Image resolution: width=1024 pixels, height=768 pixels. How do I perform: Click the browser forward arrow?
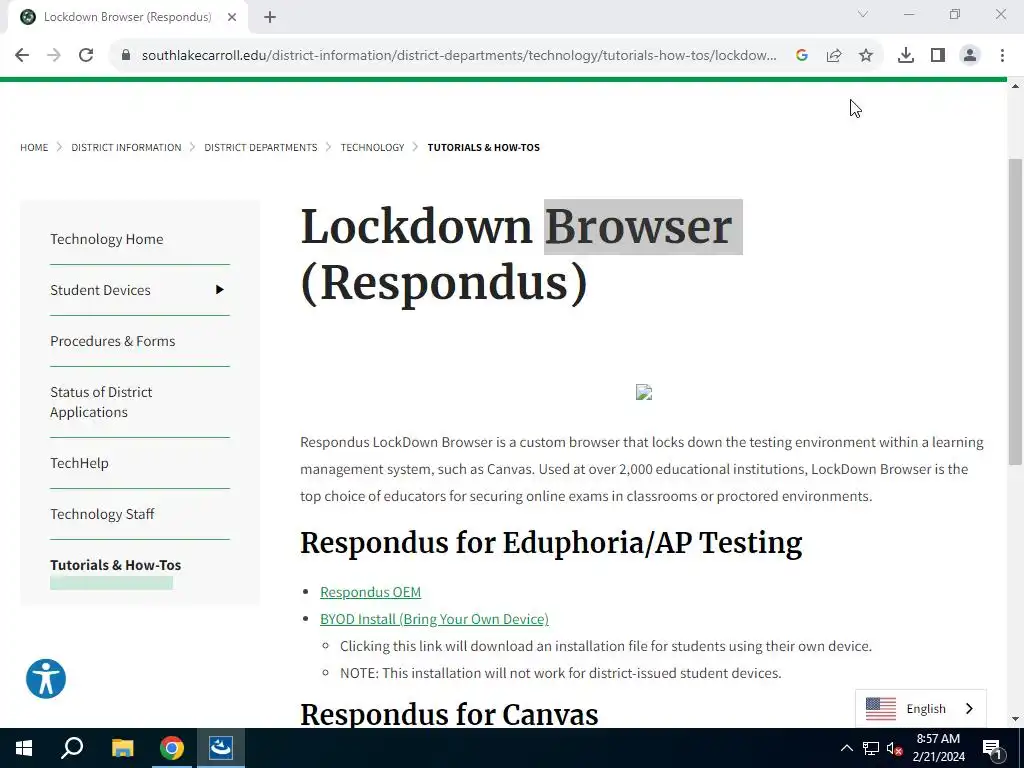pyautogui.click(x=54, y=55)
